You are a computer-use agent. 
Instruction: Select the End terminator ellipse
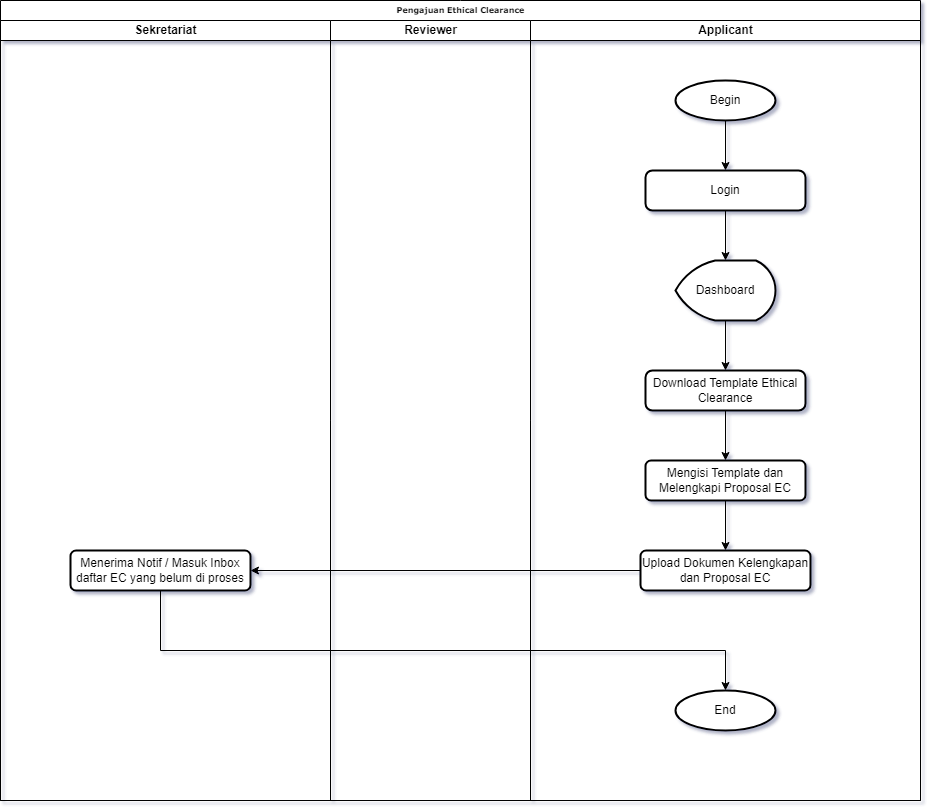725,710
